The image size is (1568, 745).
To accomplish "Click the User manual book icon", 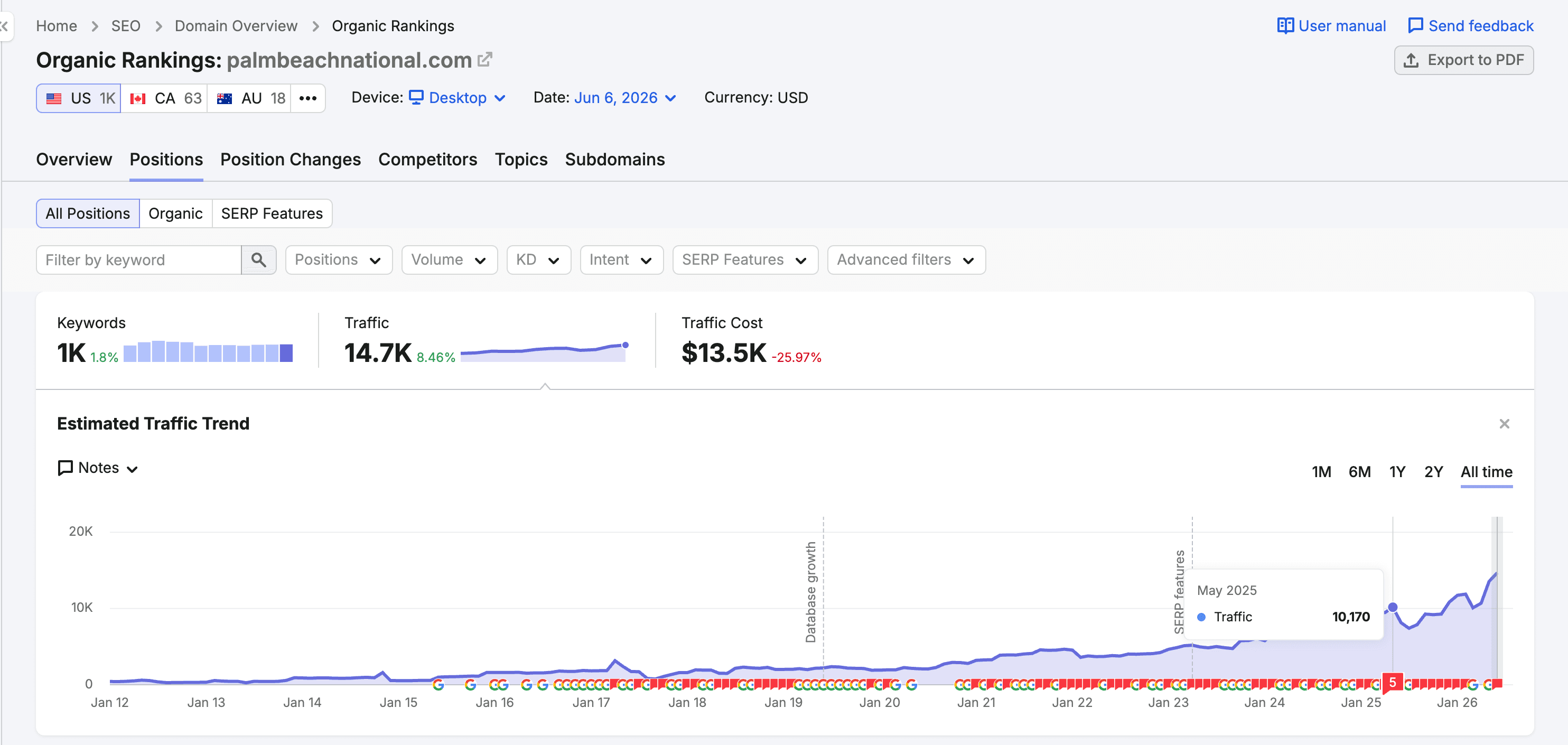I will pyautogui.click(x=1285, y=25).
